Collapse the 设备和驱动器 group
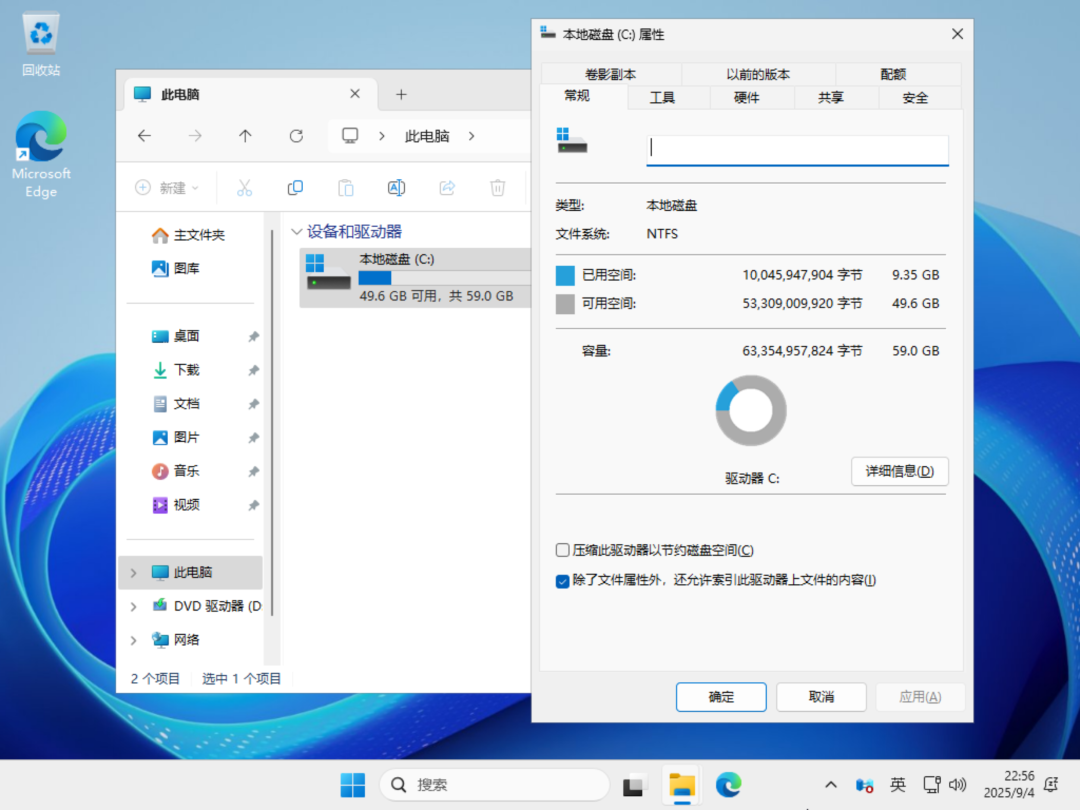Screen dimensions: 1080x810 click(296, 231)
